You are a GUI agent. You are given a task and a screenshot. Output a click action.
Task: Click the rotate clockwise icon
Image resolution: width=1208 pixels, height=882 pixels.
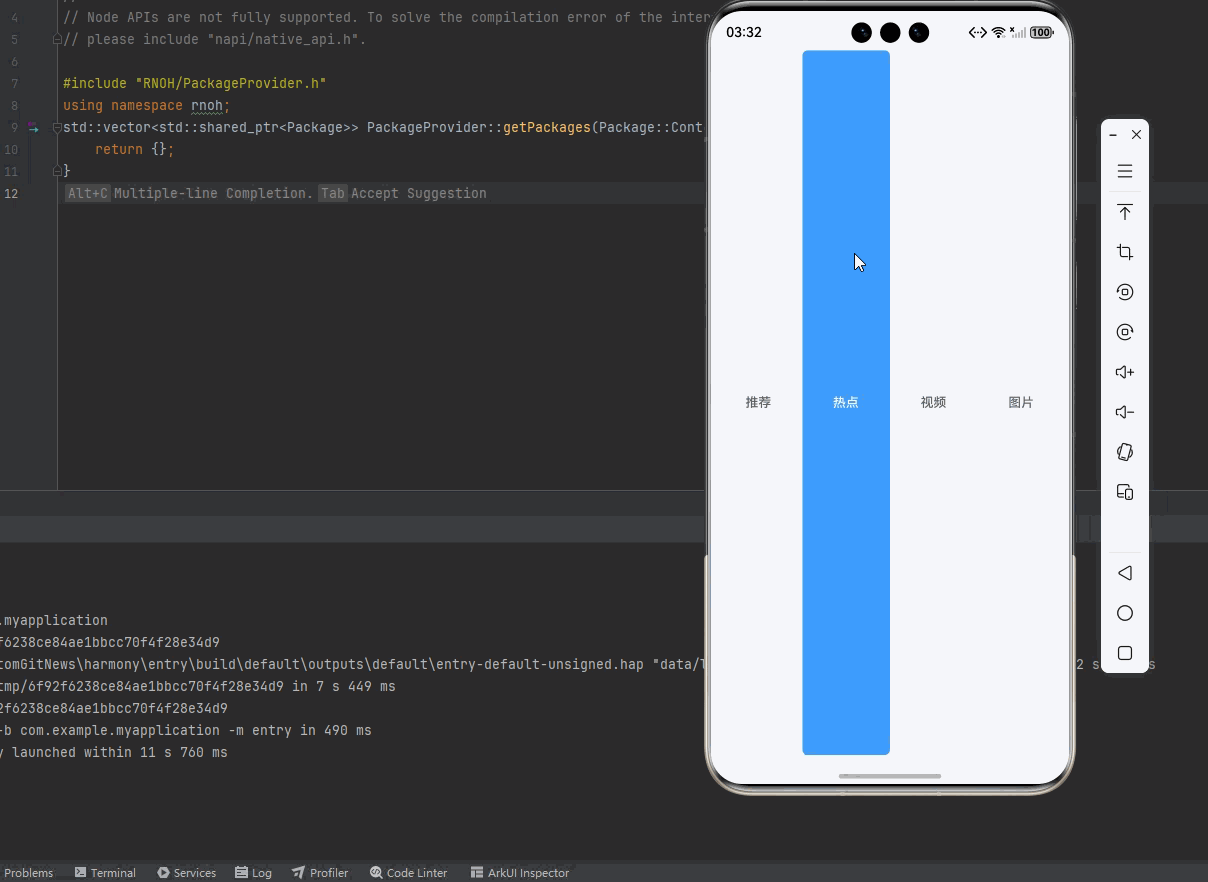tap(1125, 332)
